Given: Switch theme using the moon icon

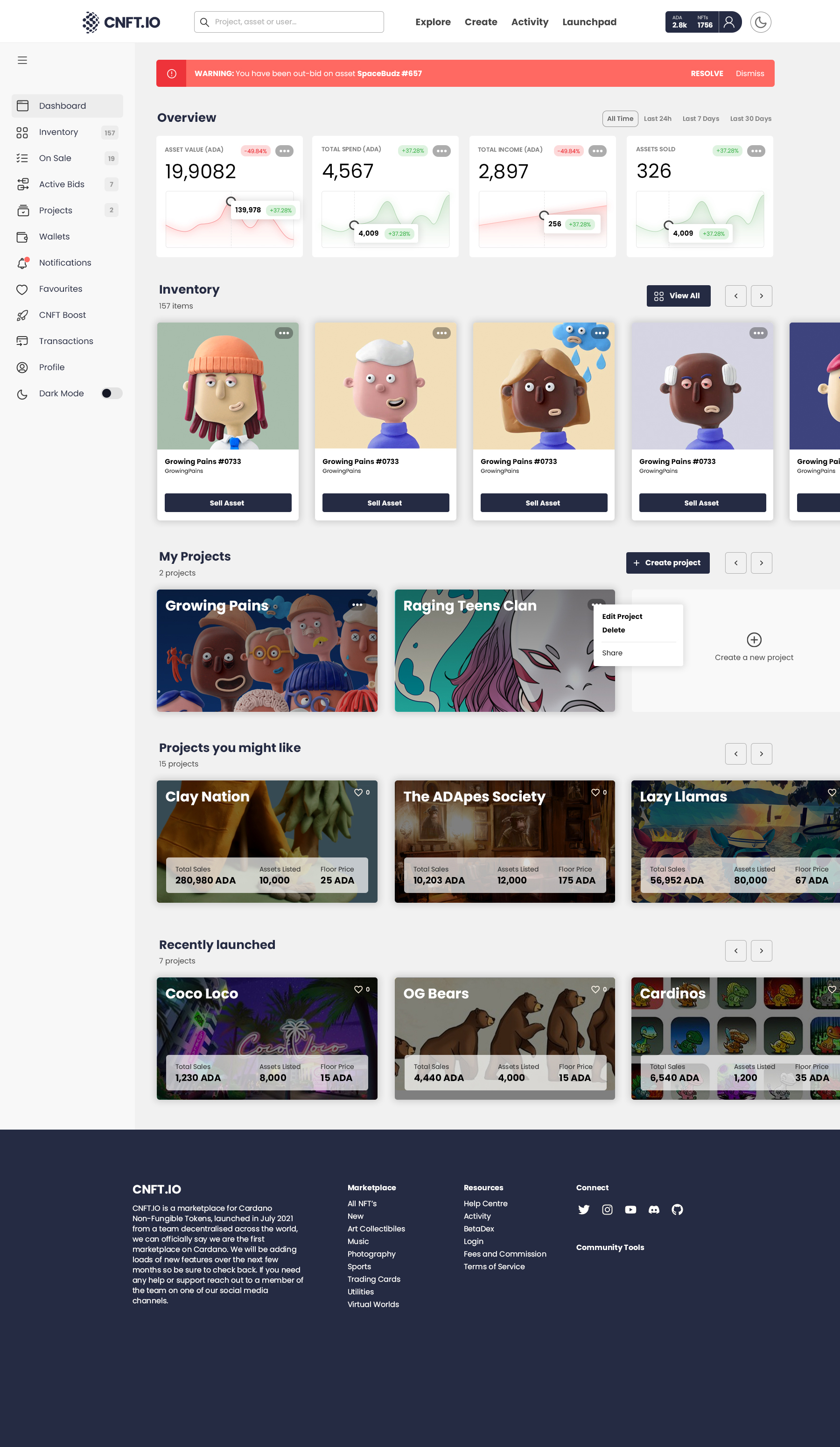Looking at the screenshot, I should coord(761,22).
